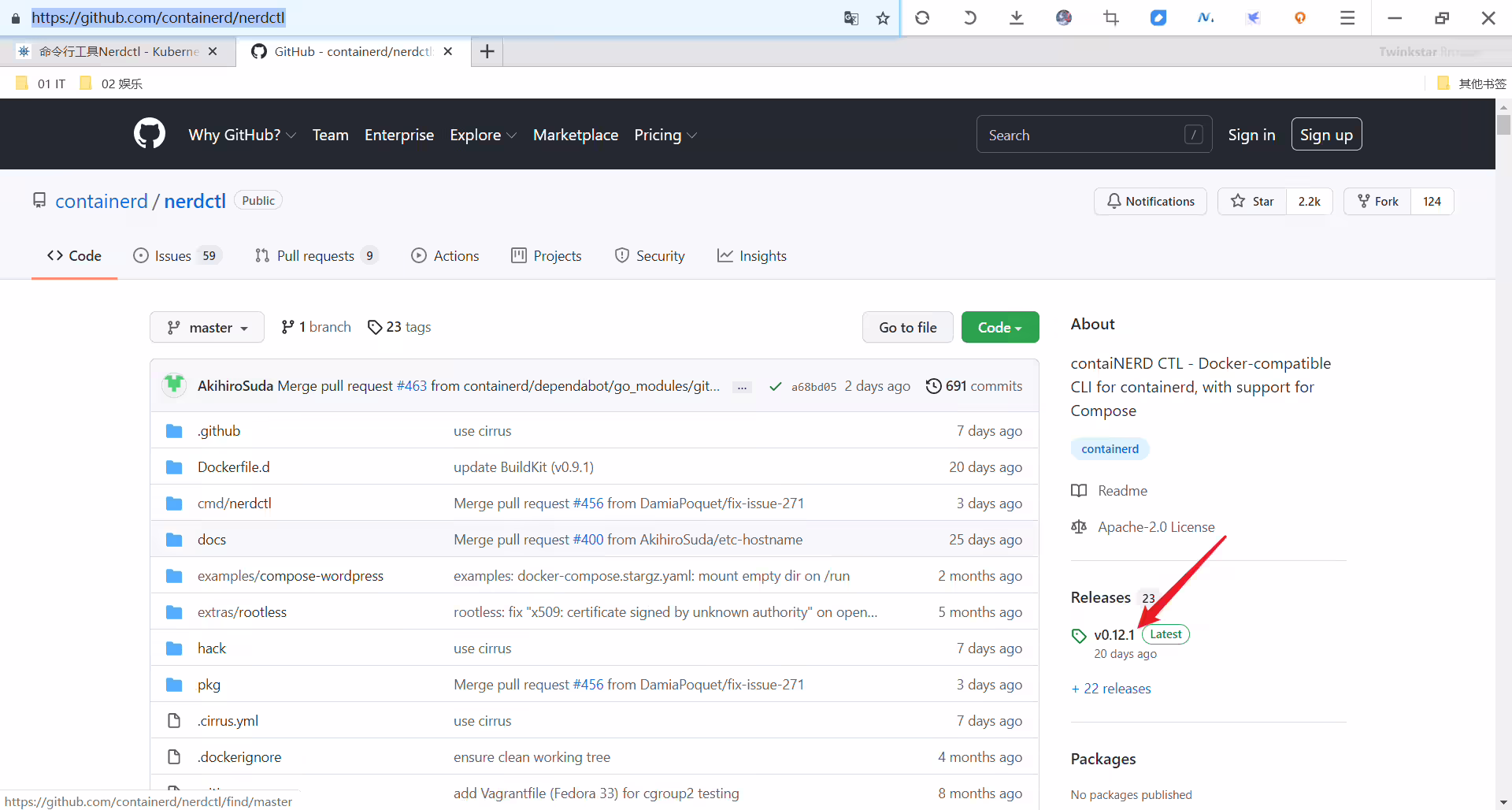Open the Dockerfile.d folder

pyautogui.click(x=233, y=467)
